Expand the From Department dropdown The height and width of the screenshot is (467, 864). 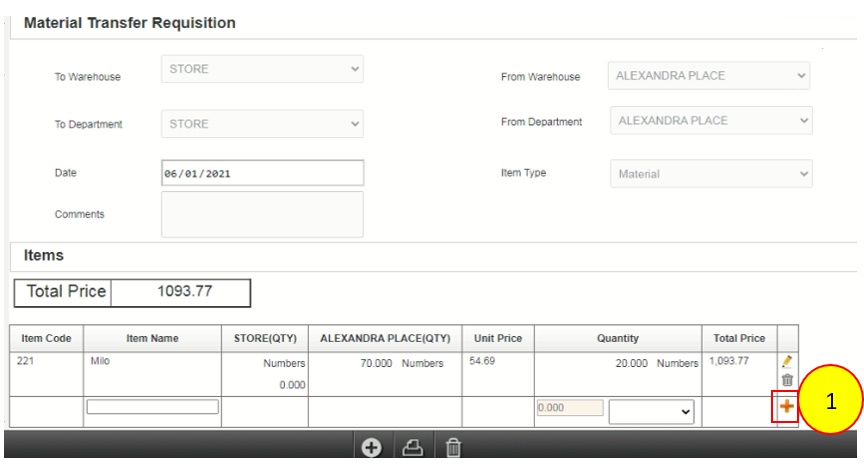711,121
